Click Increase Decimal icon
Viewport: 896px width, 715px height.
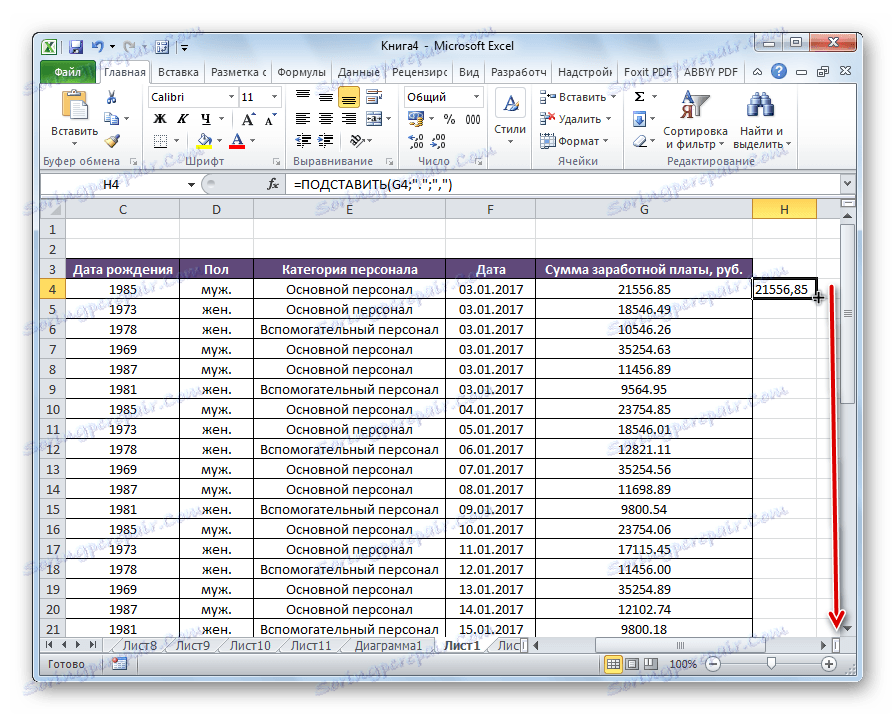point(416,141)
